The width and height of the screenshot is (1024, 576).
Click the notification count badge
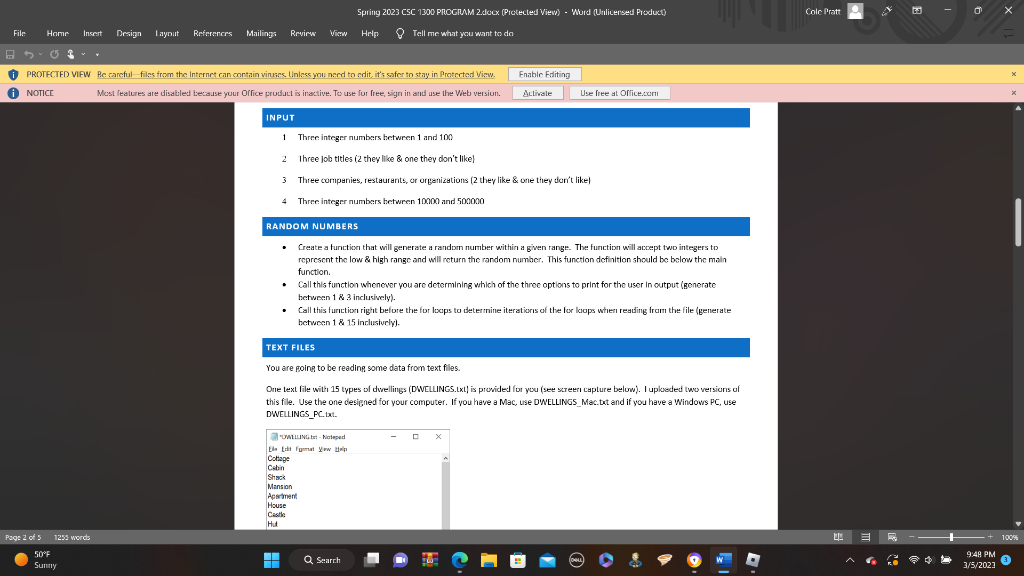tap(1006, 560)
